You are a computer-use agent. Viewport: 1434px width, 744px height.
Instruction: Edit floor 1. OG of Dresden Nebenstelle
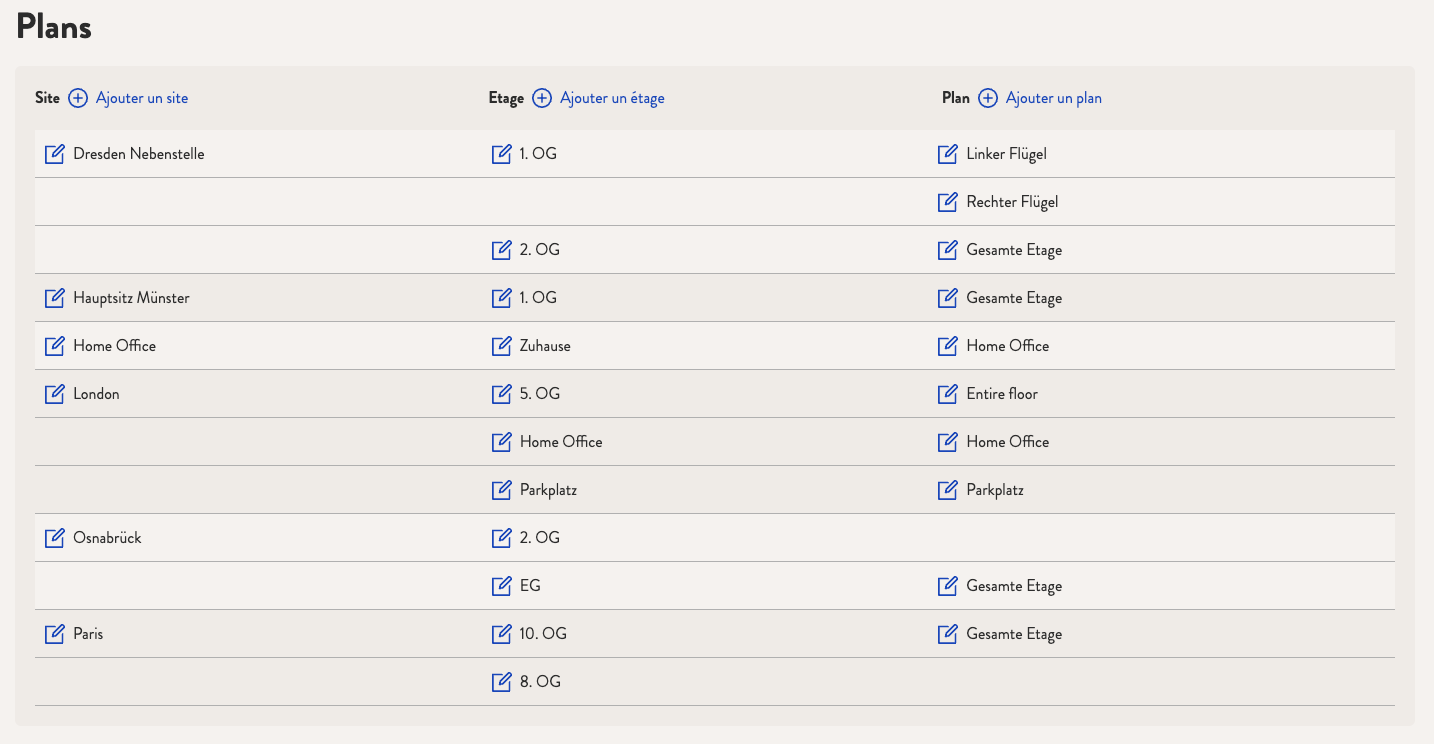click(x=502, y=154)
